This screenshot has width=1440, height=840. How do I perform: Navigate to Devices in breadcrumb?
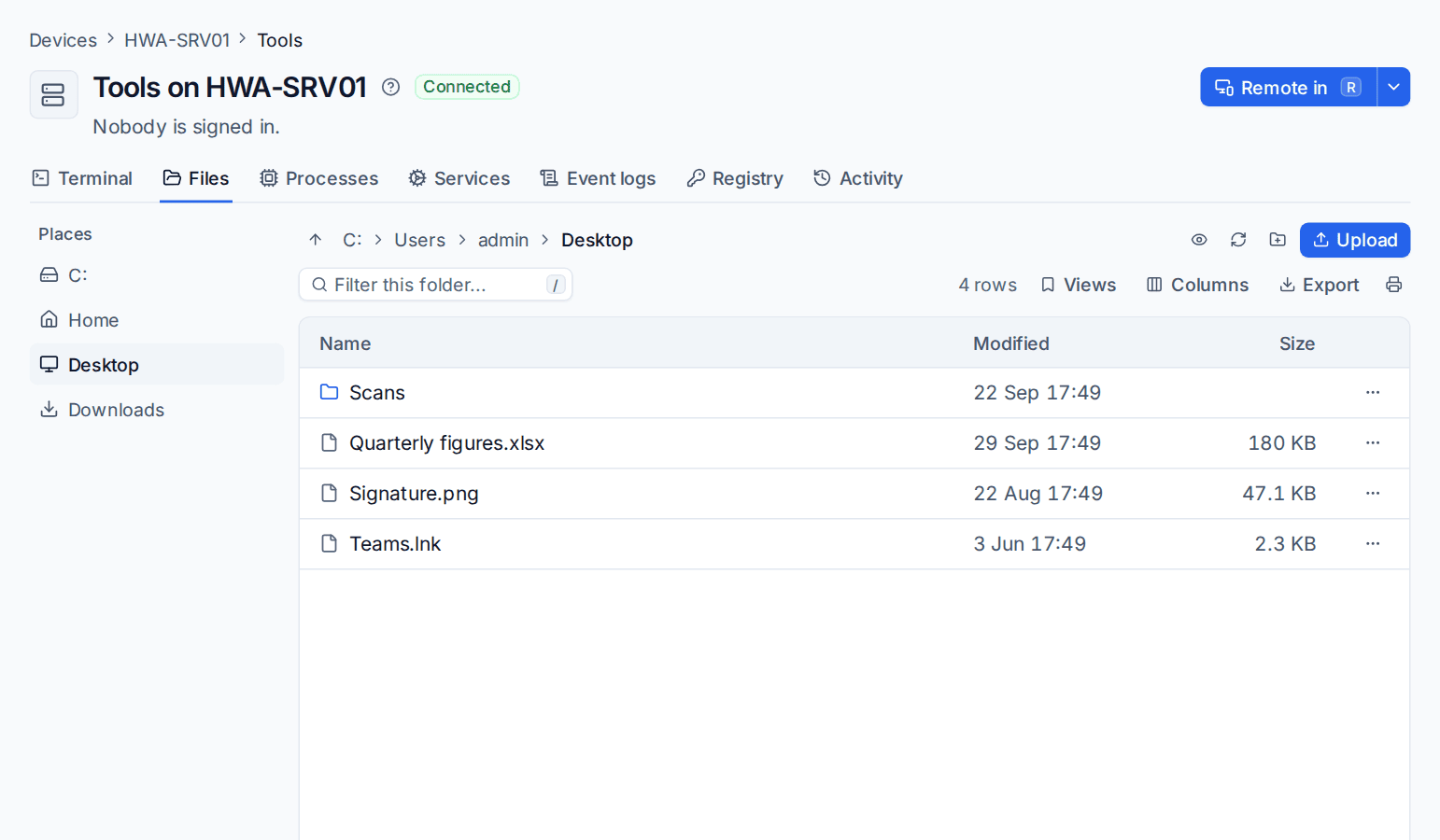pos(64,40)
